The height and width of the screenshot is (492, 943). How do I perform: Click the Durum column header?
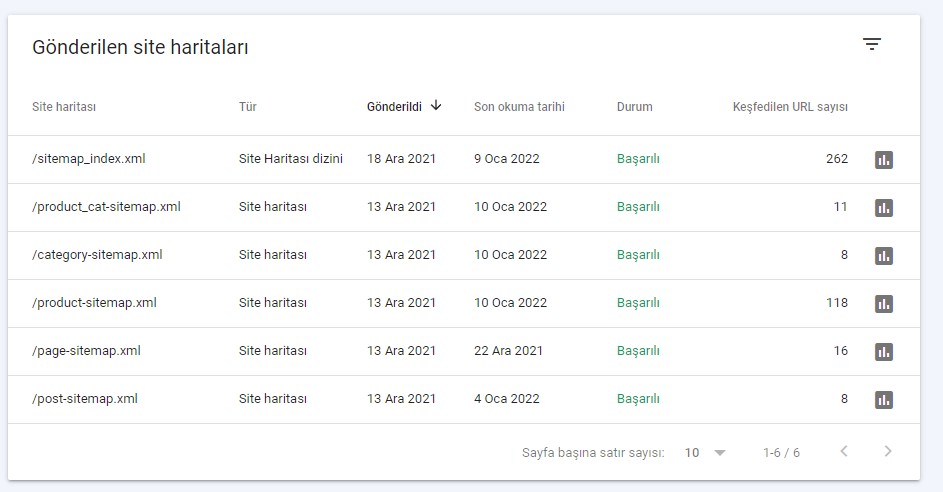(634, 106)
